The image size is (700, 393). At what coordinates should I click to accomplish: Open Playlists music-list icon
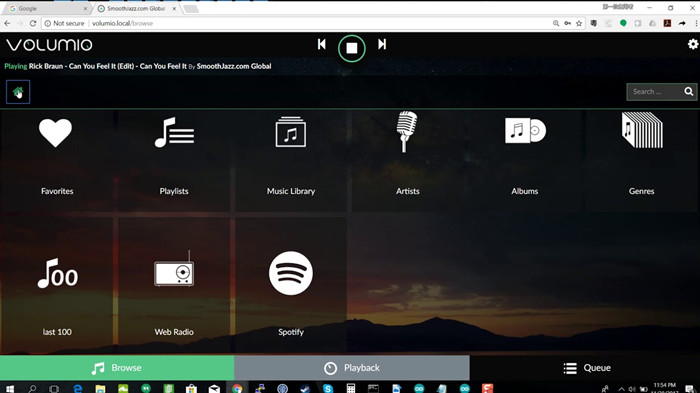[x=174, y=132]
